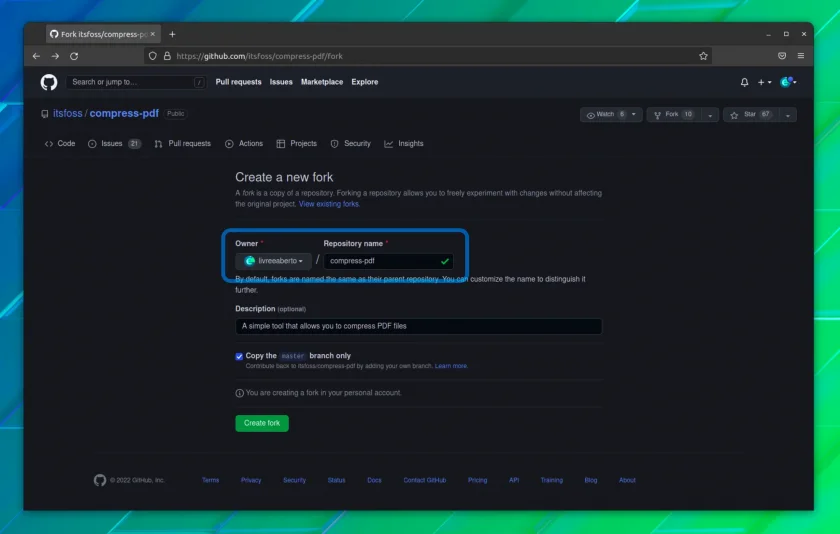
Task: Follow the View existing forks link
Action: pos(329,204)
